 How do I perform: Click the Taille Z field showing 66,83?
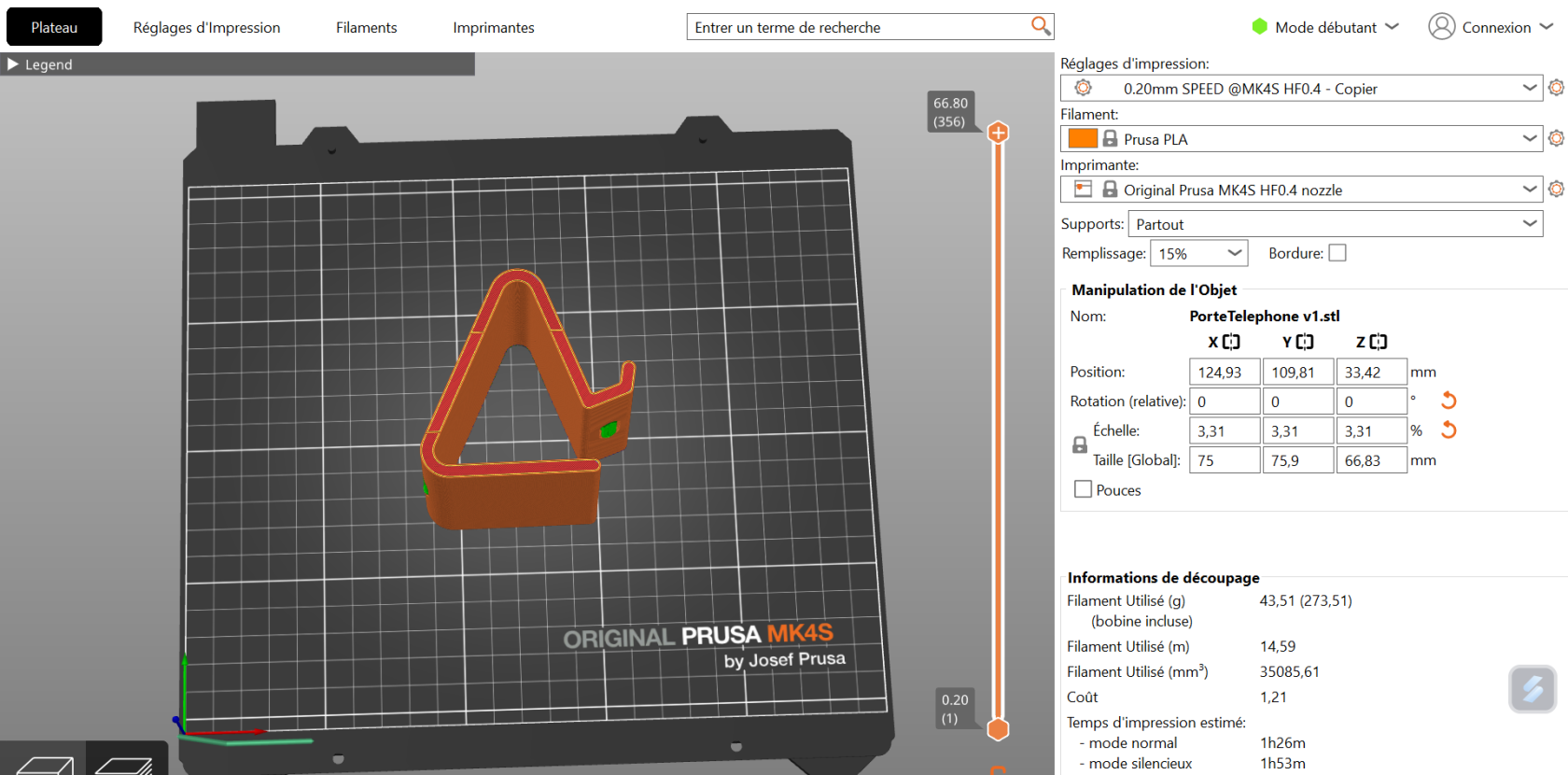click(x=1372, y=460)
